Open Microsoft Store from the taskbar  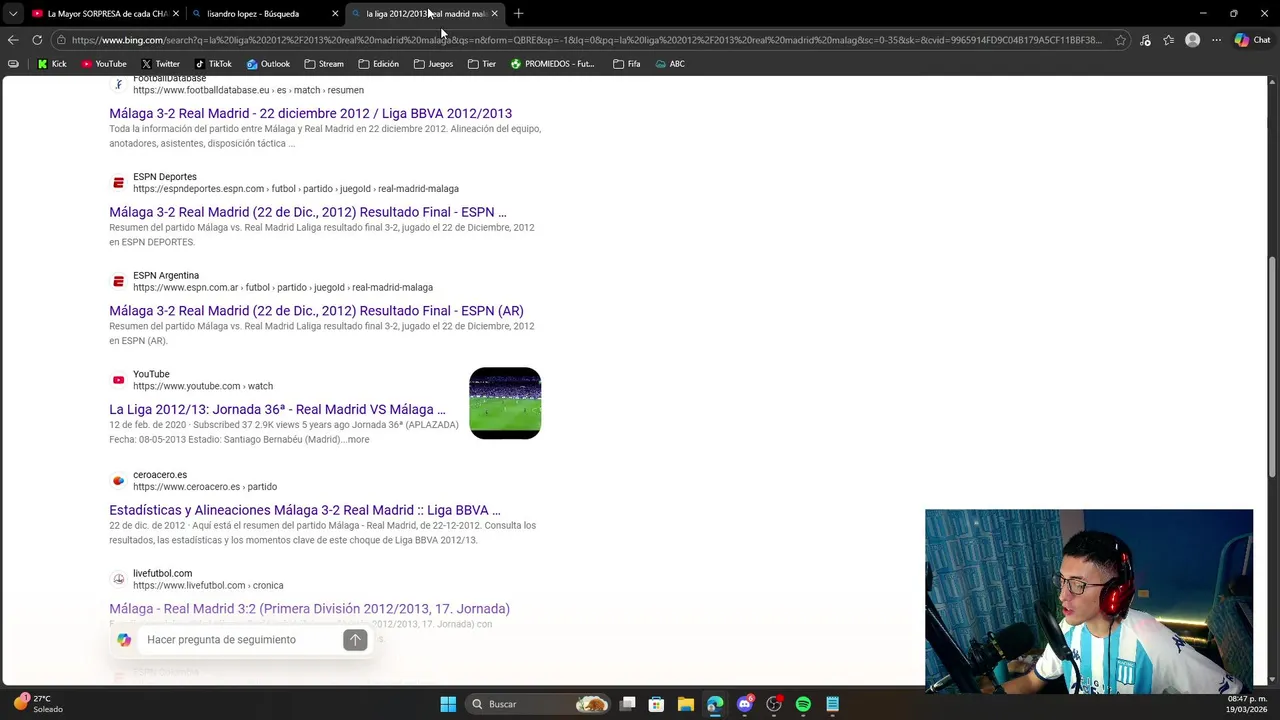(x=656, y=704)
